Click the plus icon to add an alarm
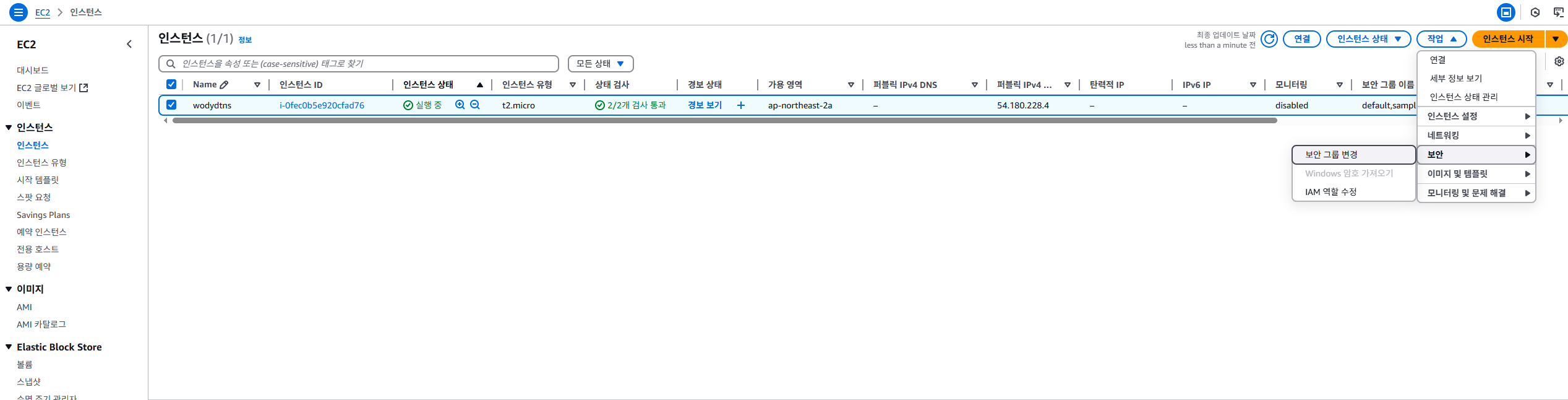 tap(741, 105)
